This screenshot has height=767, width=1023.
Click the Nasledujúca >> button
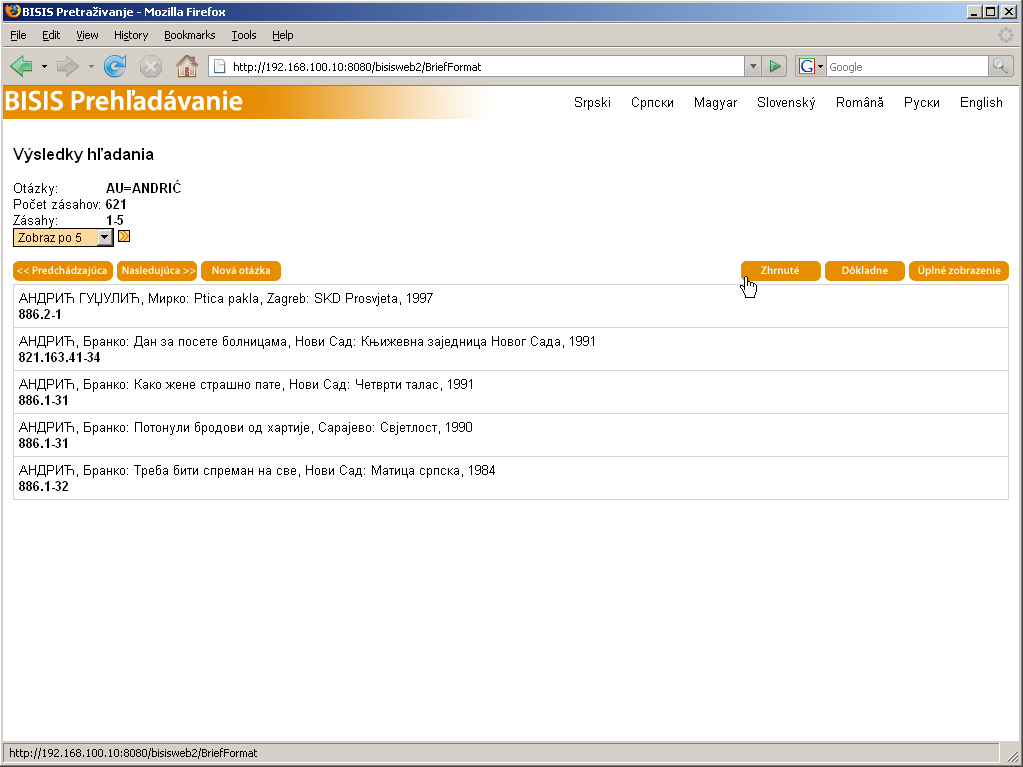point(157,271)
